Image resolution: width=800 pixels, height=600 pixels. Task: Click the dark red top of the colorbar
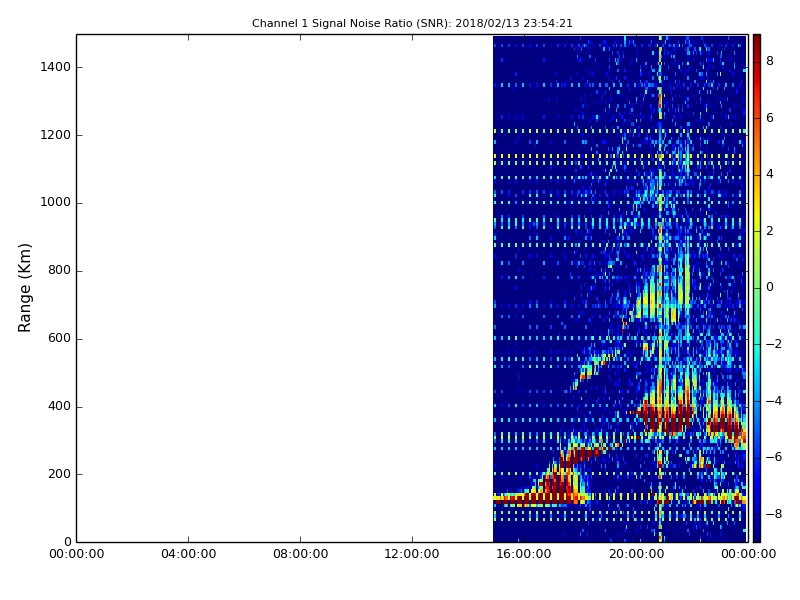(x=757, y=42)
